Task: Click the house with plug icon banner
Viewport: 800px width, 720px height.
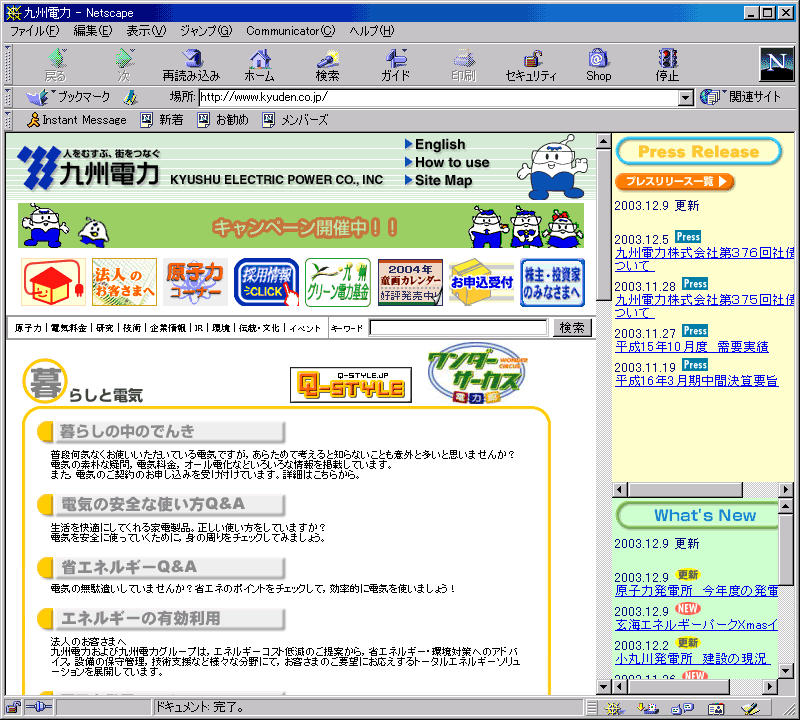Action: (53, 282)
